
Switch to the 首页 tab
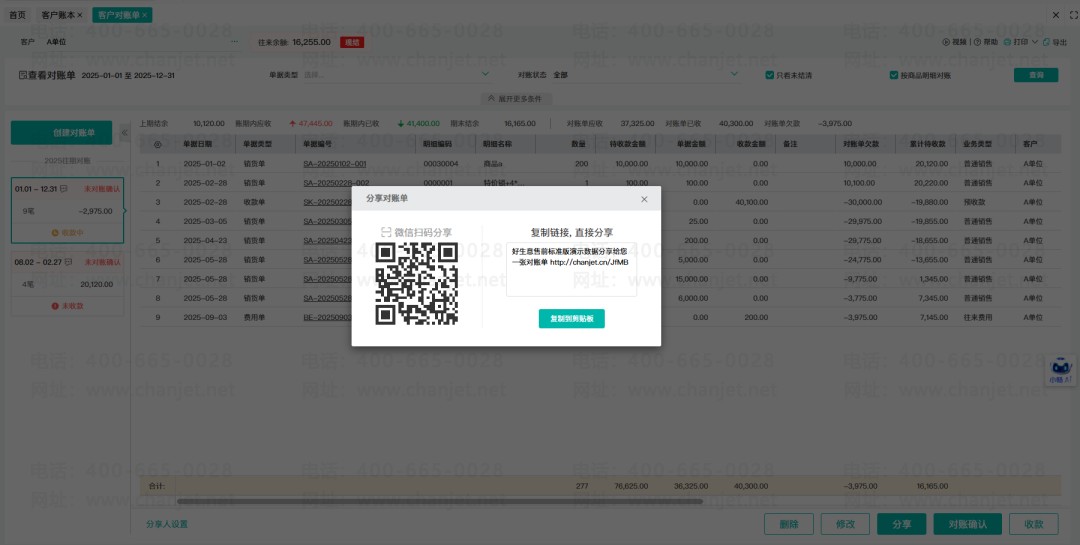pyautogui.click(x=17, y=14)
